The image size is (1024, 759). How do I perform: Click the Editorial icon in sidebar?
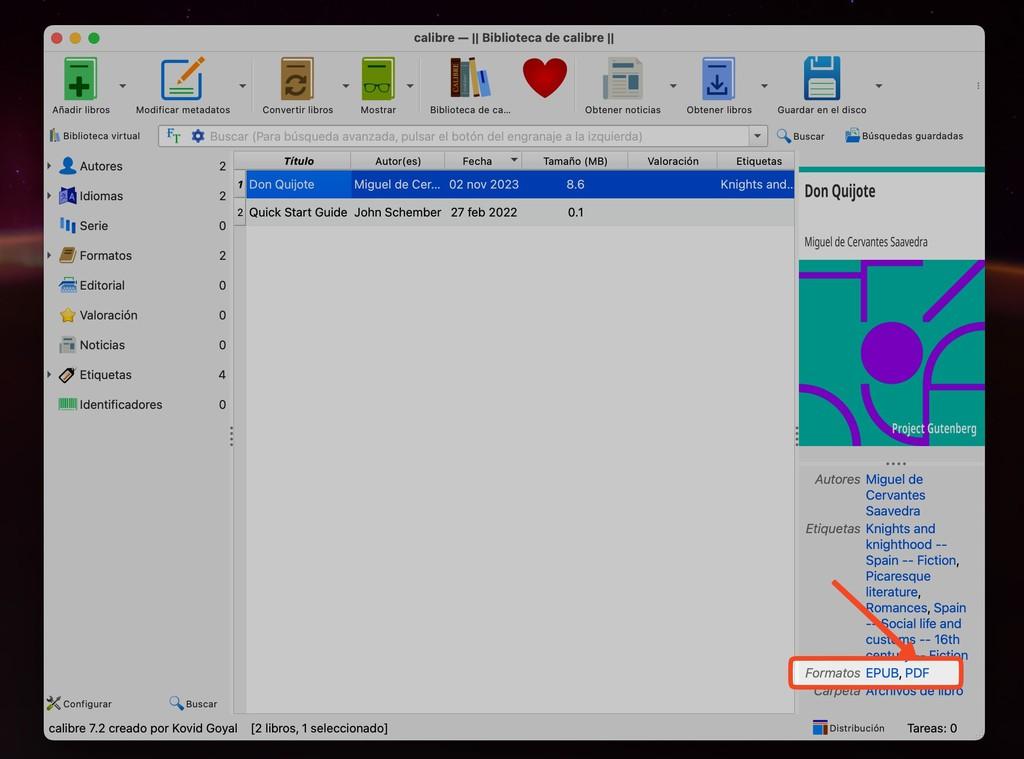tap(67, 285)
